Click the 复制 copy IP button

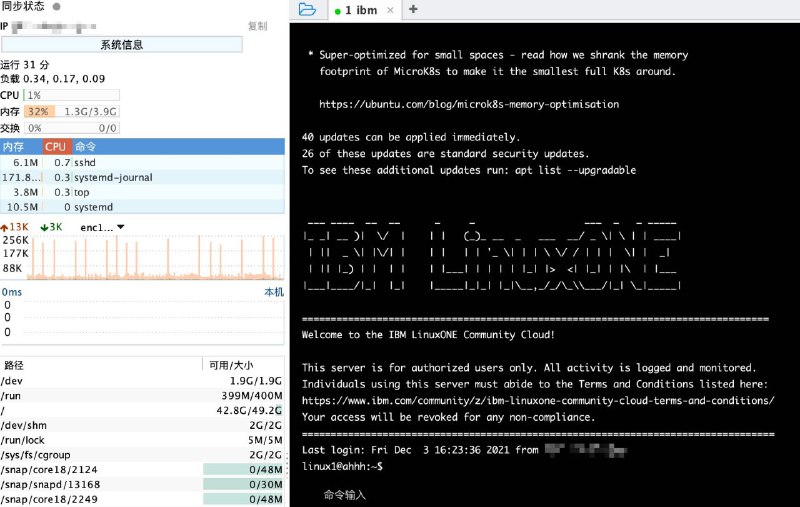click(258, 26)
